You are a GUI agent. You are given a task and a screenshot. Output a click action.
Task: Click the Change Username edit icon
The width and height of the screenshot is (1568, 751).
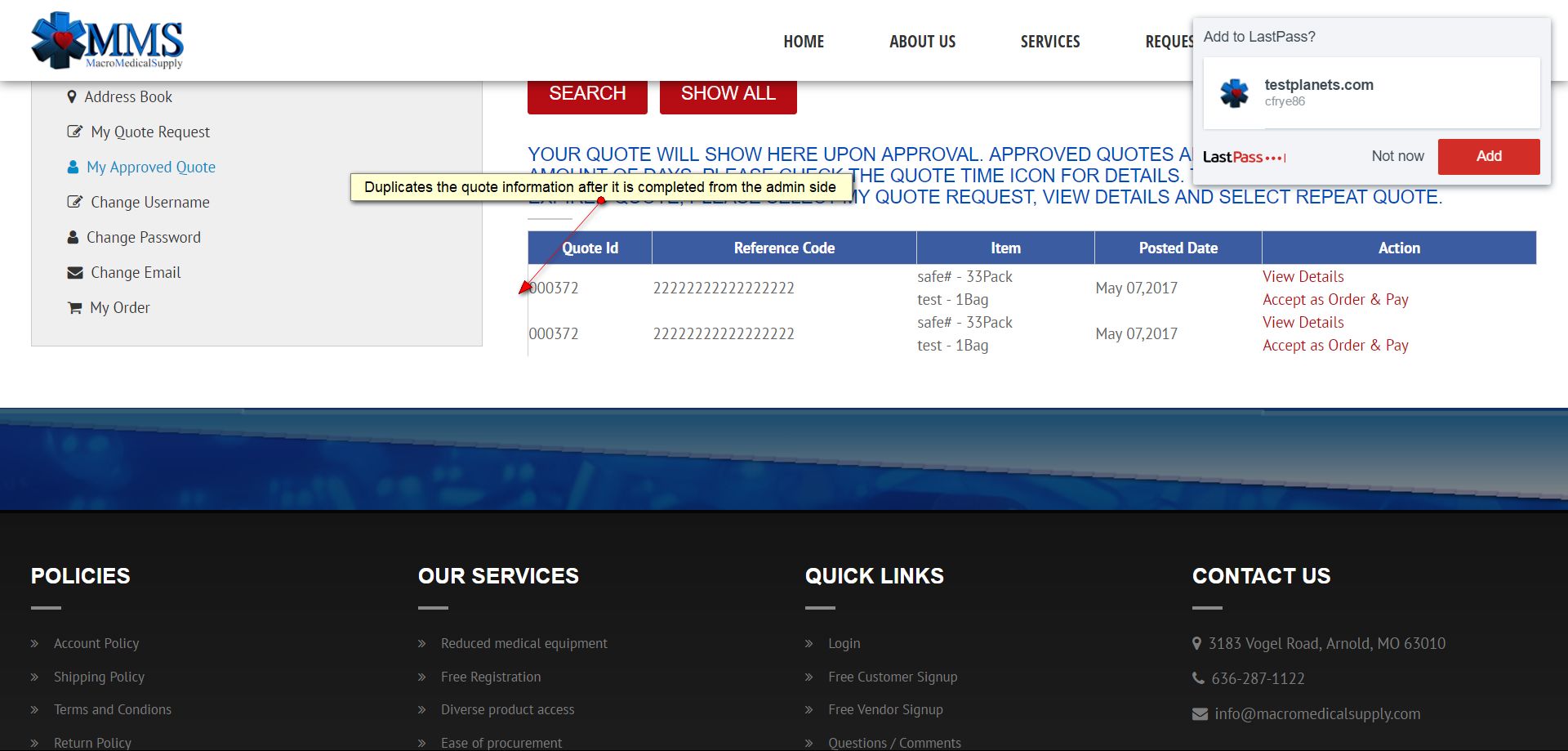click(75, 202)
